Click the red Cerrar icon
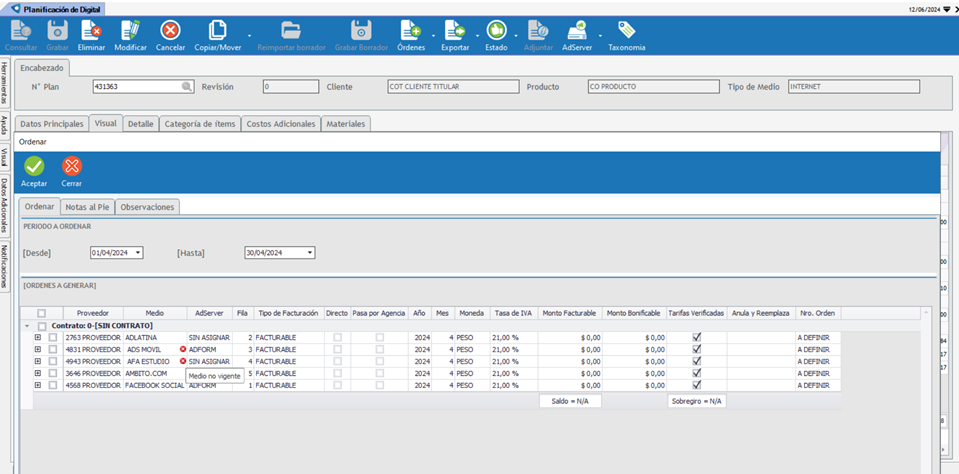This screenshot has height=474, width=959. pos(72,166)
